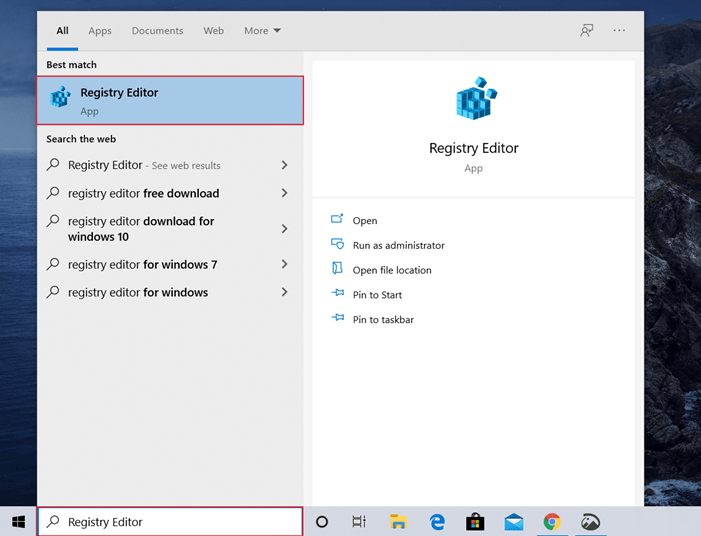Select 'registry editor for windows' suggestion
This screenshot has width=701, height=536.
170,292
